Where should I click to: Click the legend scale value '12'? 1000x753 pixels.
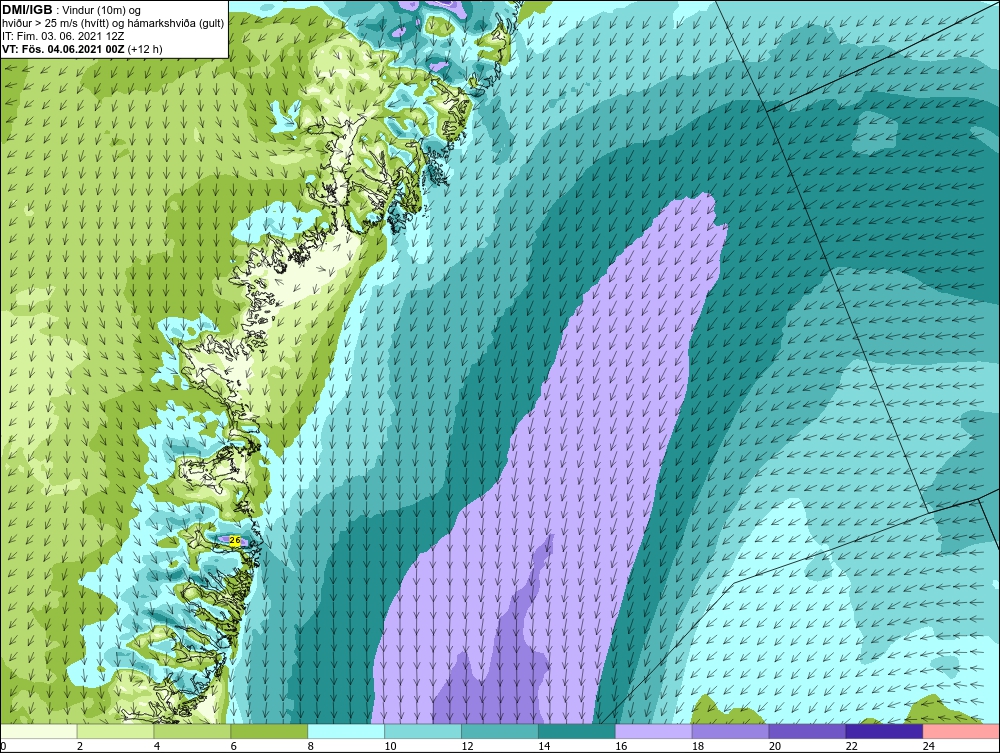[x=467, y=746]
